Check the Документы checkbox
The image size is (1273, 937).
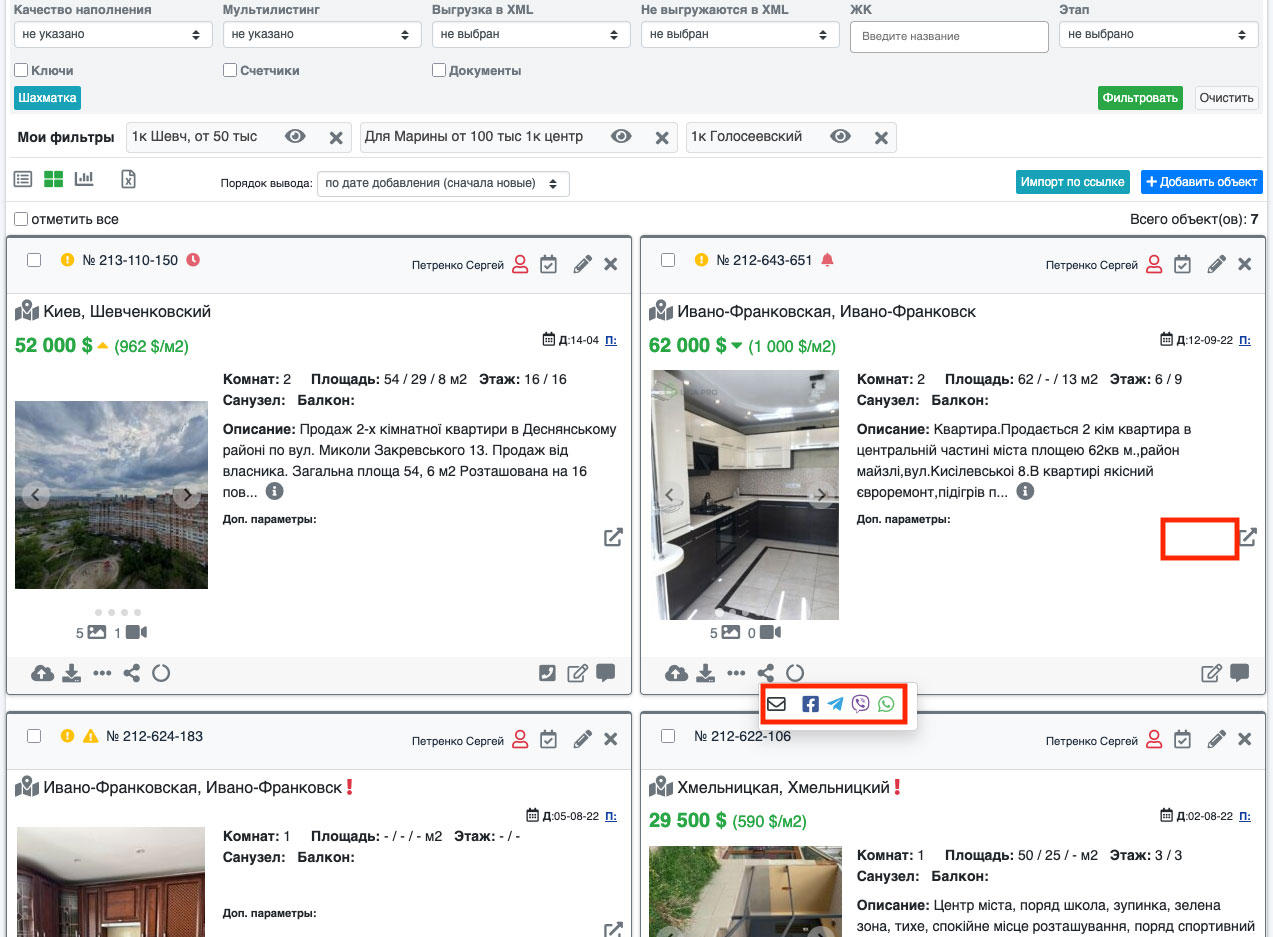439,71
